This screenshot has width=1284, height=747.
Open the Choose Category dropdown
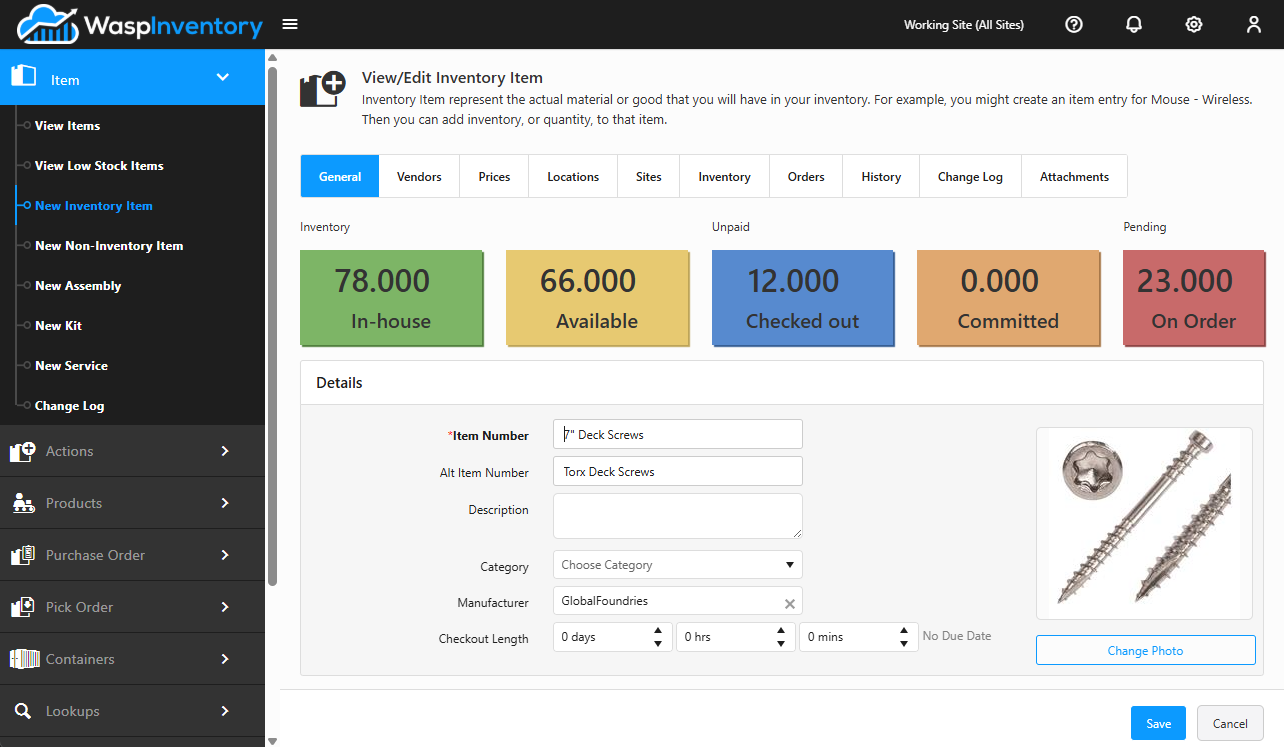pyautogui.click(x=677, y=564)
